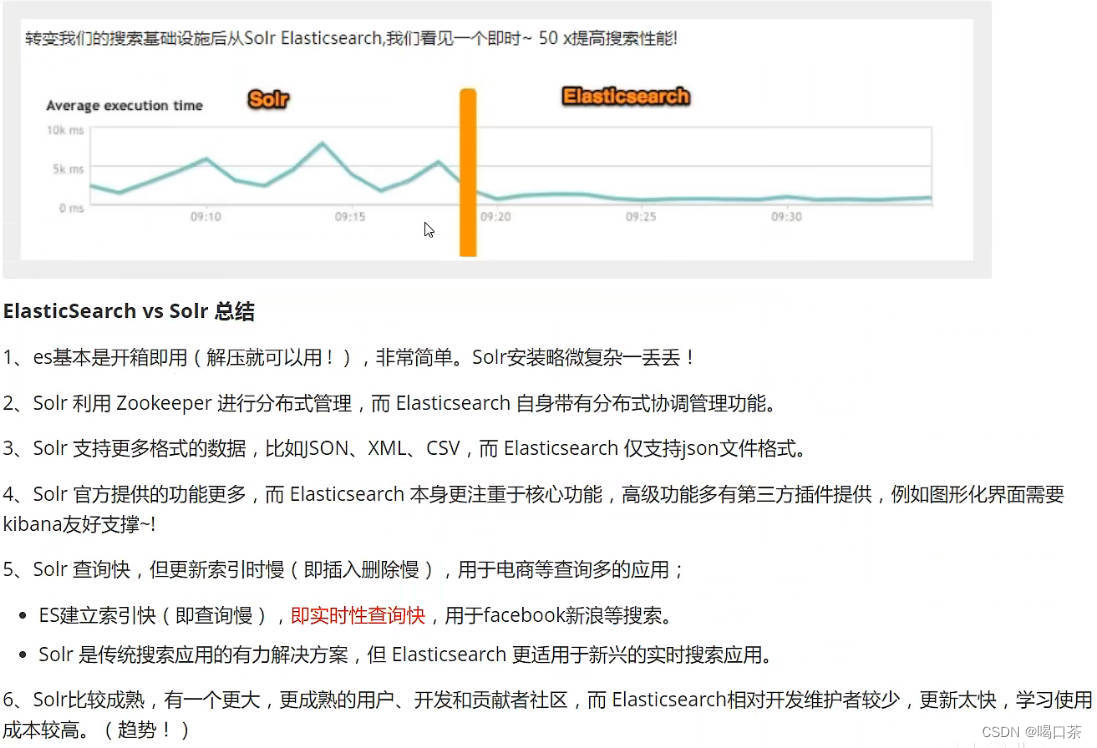Viewport: 1097px width, 748px height.
Task: Click the chart caption mentioning 50 x提高搜索性能
Action: [x=351, y=38]
